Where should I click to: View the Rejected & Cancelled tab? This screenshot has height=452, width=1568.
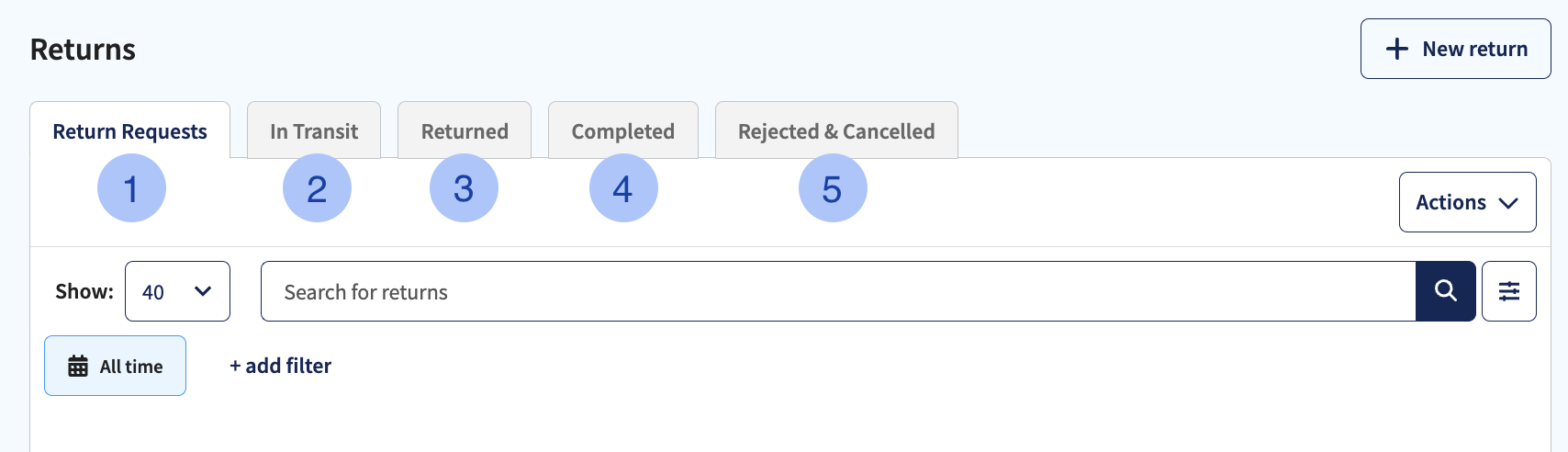pyautogui.click(x=836, y=130)
